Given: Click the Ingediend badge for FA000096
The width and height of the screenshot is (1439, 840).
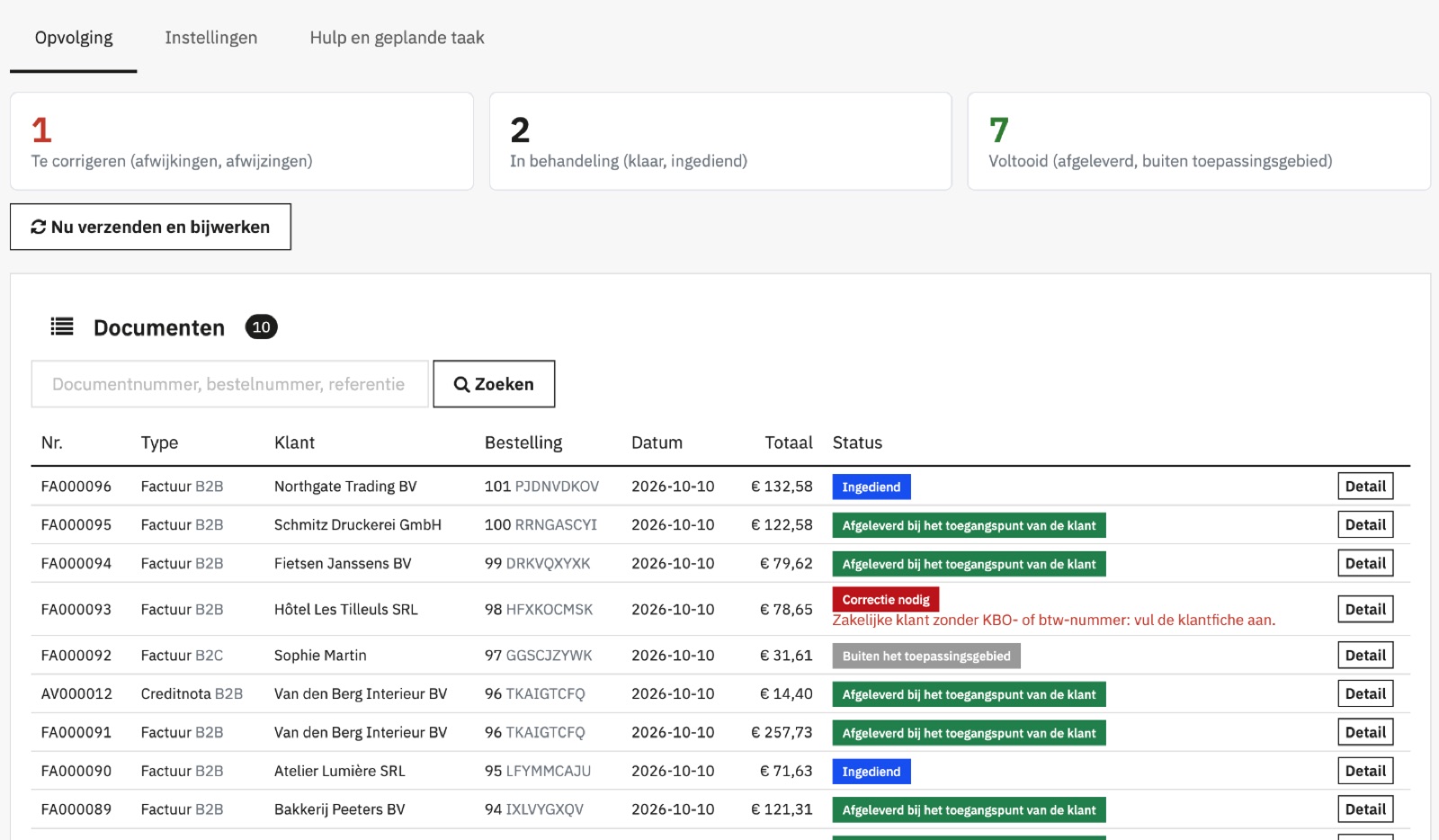Looking at the screenshot, I should click(871, 487).
